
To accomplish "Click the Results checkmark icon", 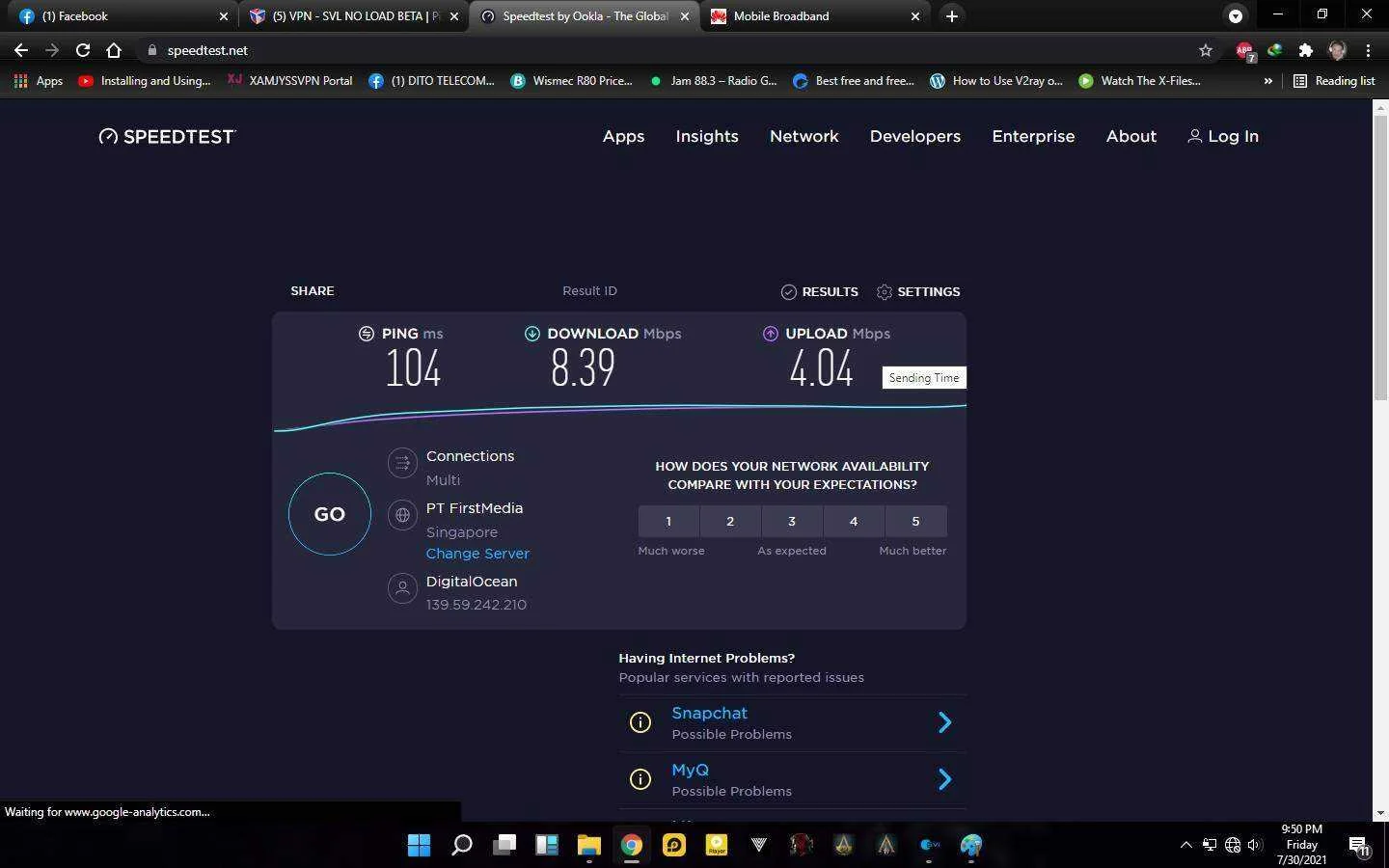I will point(788,291).
